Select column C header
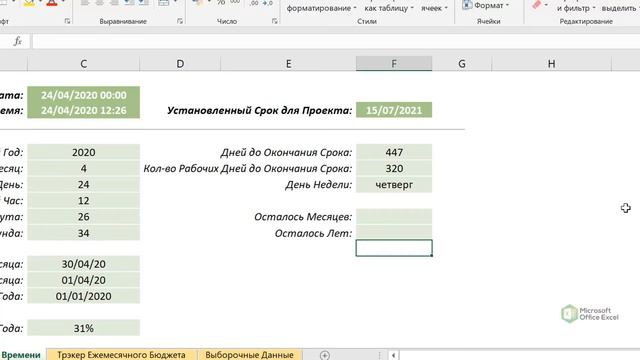The height and width of the screenshot is (360, 640). (x=84, y=64)
